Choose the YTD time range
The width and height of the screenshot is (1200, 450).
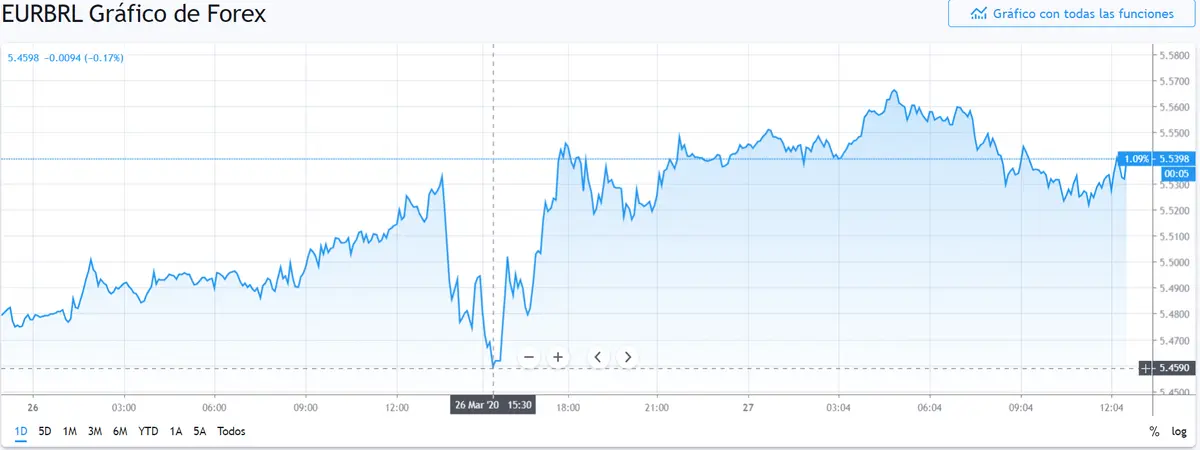pos(148,431)
